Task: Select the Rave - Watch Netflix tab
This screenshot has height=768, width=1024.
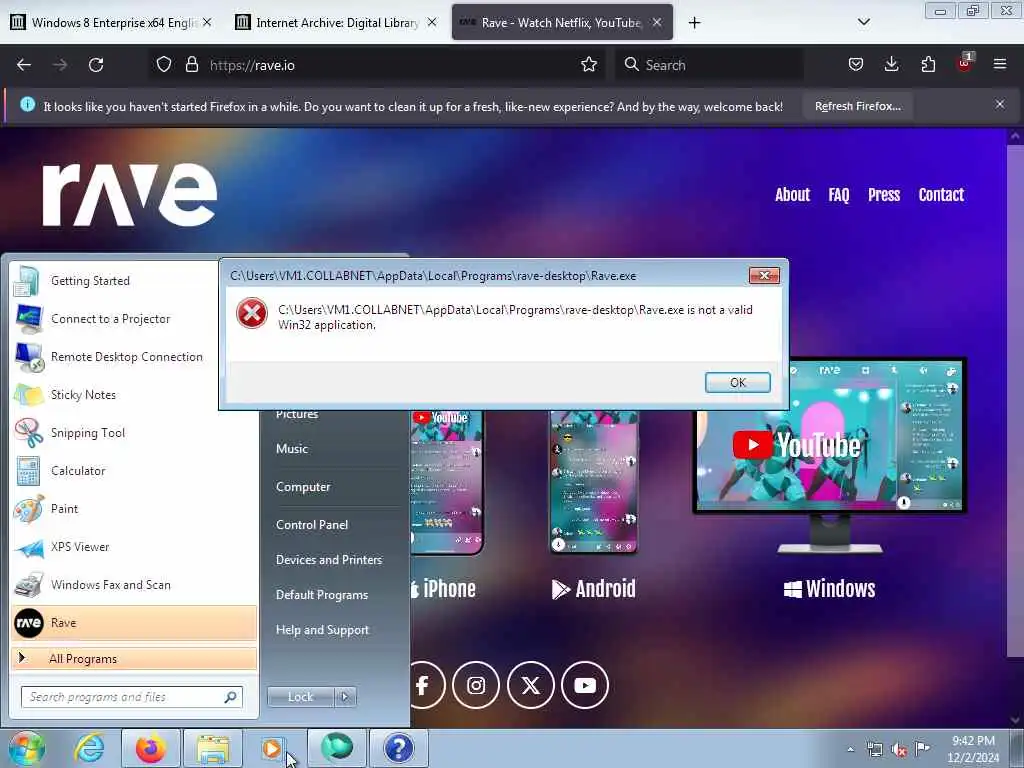Action: [x=562, y=22]
